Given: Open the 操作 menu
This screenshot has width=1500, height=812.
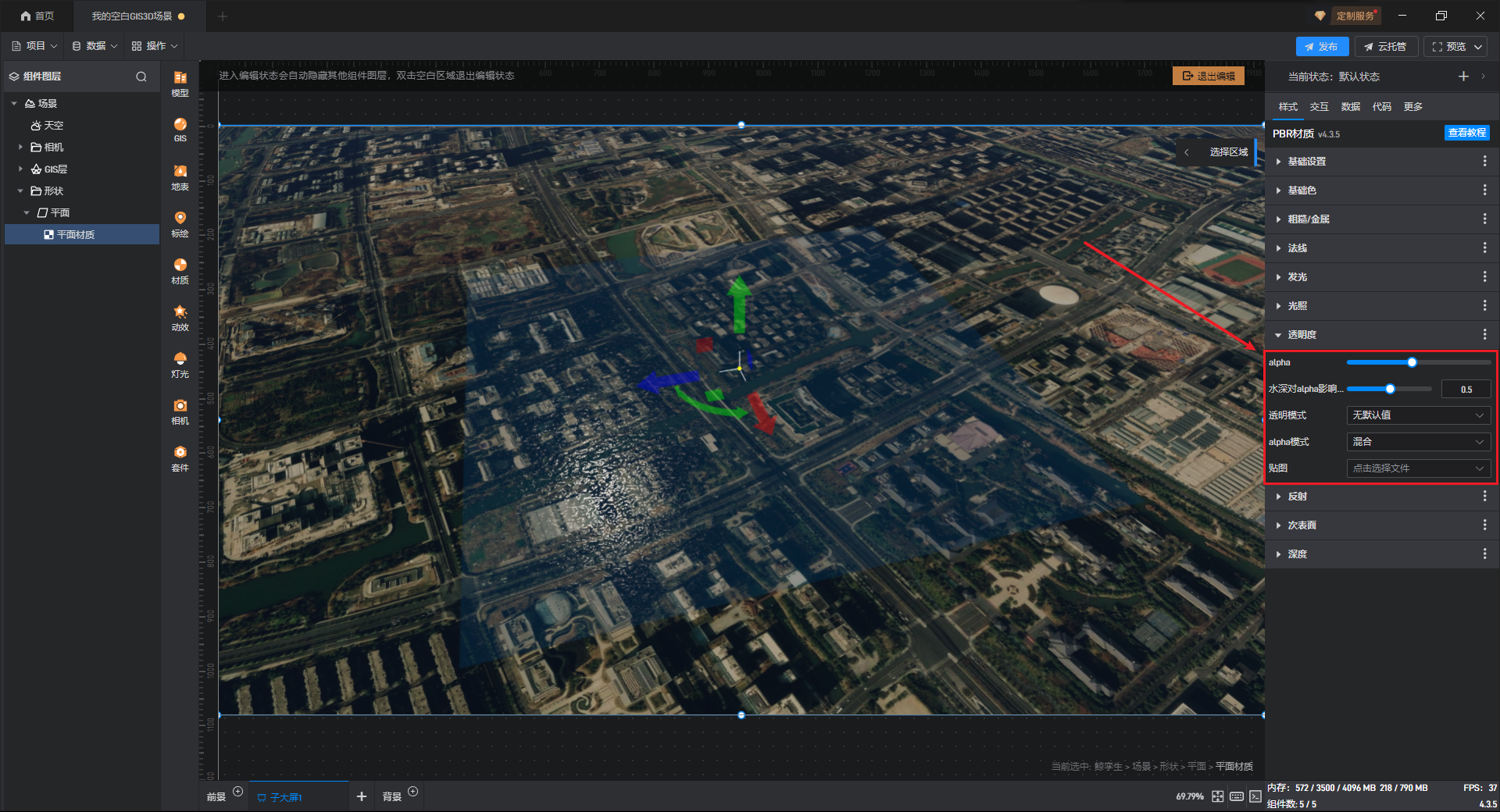Looking at the screenshot, I should click(155, 46).
